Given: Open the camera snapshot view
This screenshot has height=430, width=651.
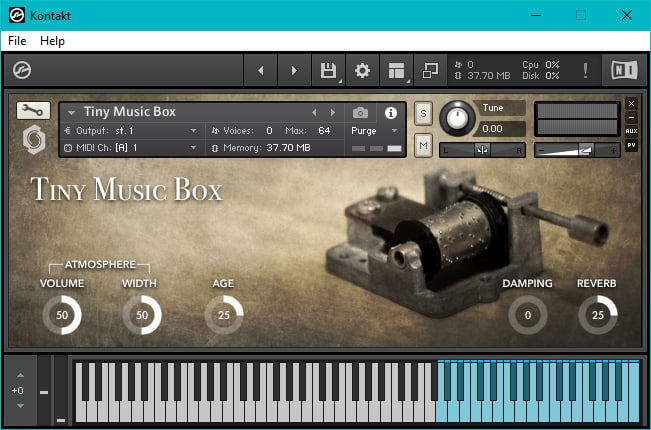Looking at the screenshot, I should point(360,112).
